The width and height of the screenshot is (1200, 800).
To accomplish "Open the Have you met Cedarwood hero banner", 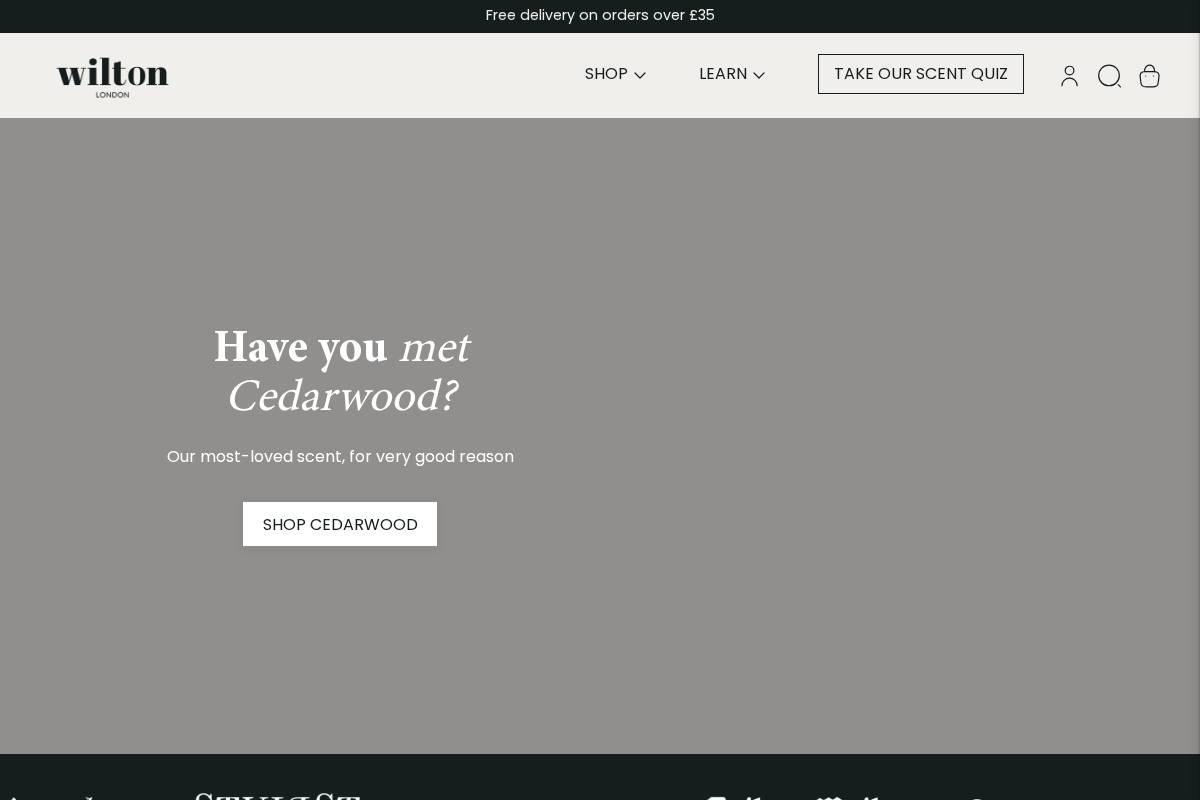I will click(600, 430).
